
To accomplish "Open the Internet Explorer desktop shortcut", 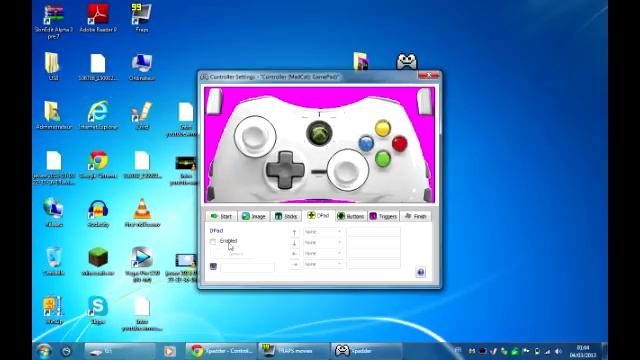I will click(x=98, y=116).
